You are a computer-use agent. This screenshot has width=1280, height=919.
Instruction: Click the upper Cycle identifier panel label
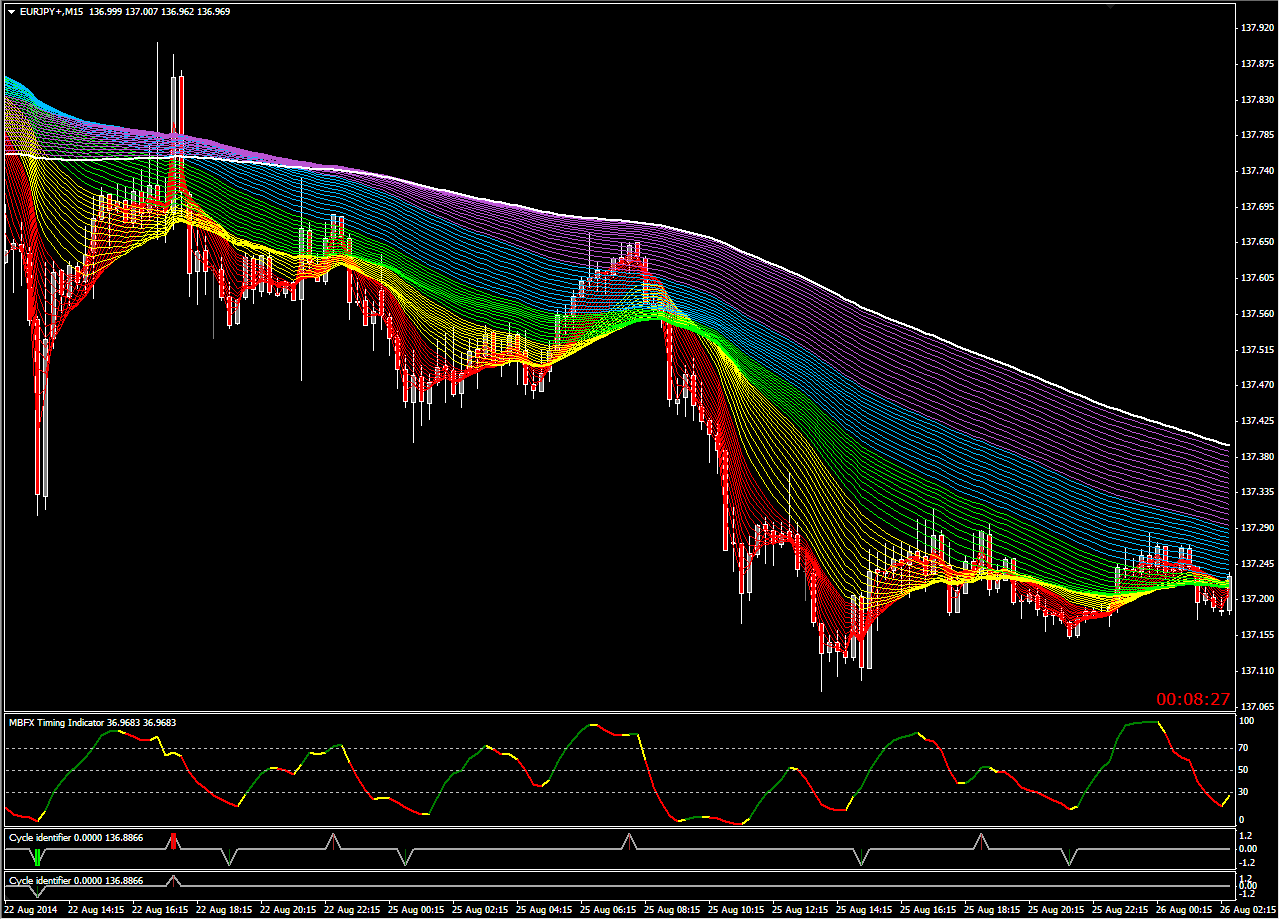click(x=39, y=836)
